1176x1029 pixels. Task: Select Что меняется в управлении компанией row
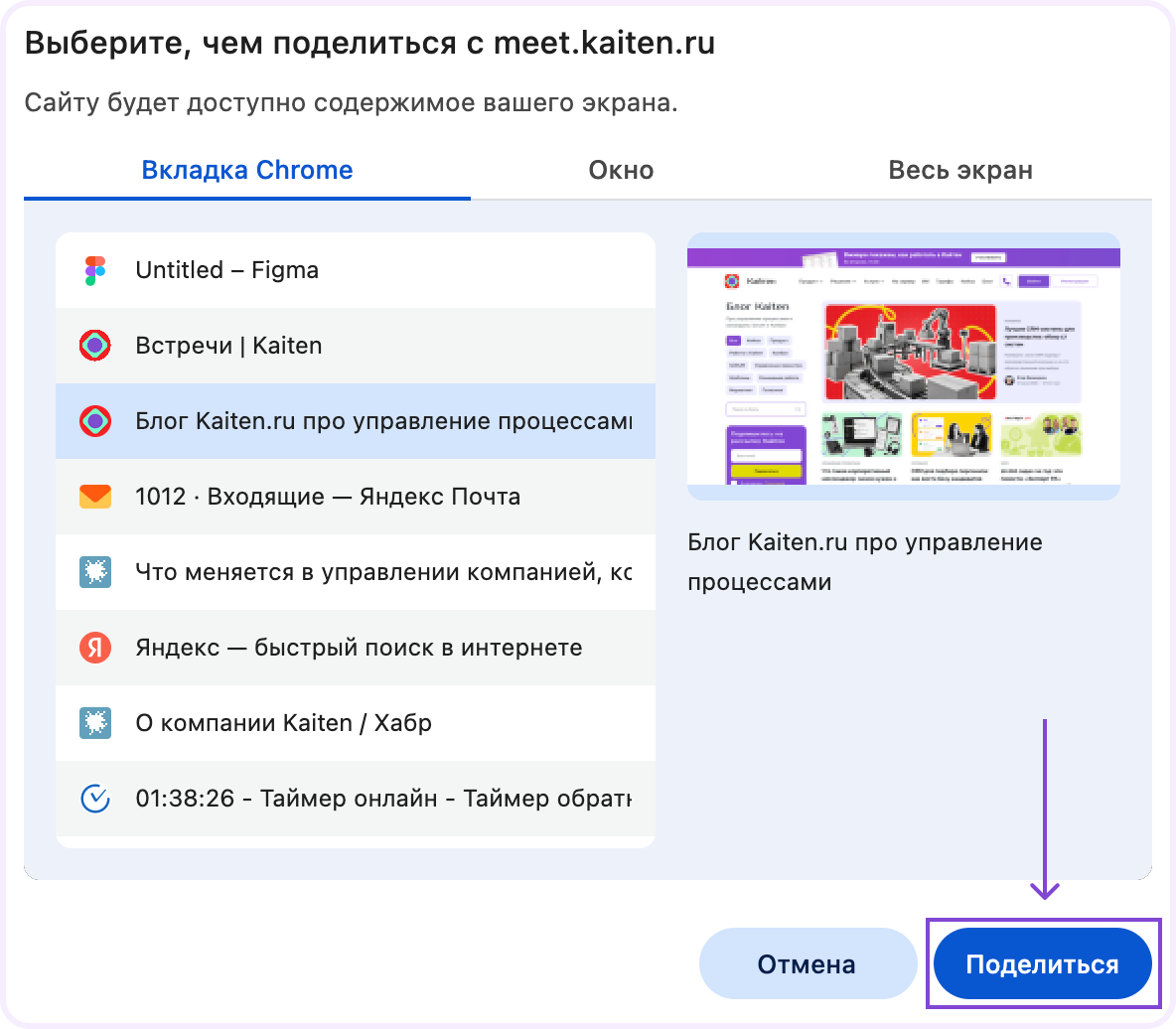(356, 572)
